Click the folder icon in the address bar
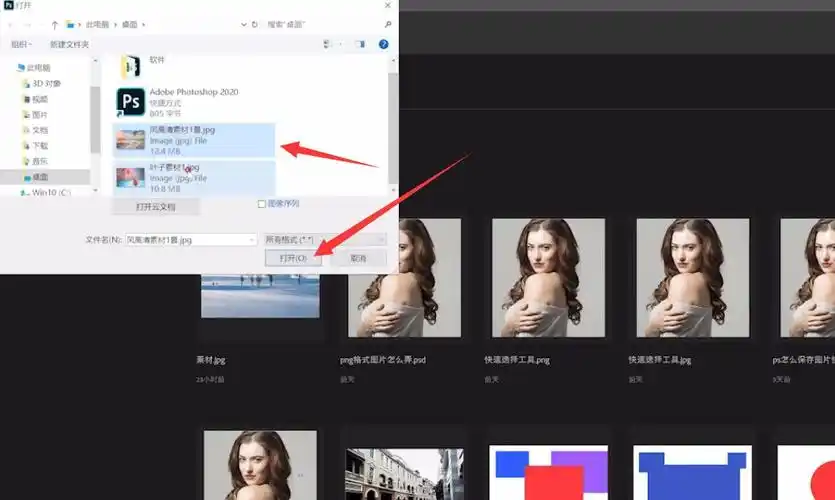Image resolution: width=835 pixels, height=500 pixels. pyautogui.click(x=70, y=24)
